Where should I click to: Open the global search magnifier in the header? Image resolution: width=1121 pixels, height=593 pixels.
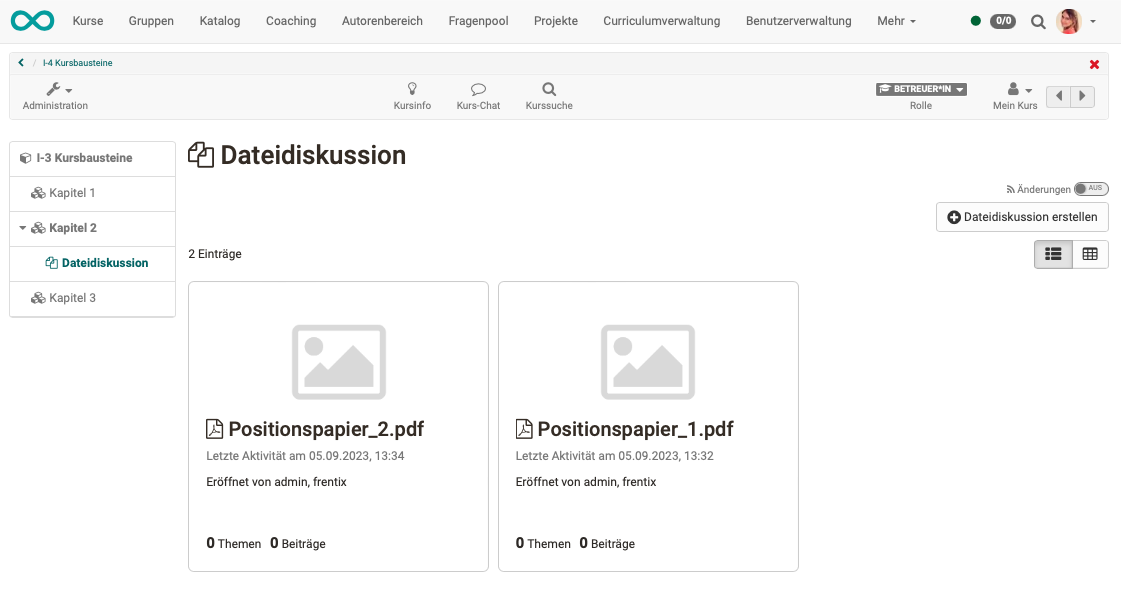[x=1038, y=20]
